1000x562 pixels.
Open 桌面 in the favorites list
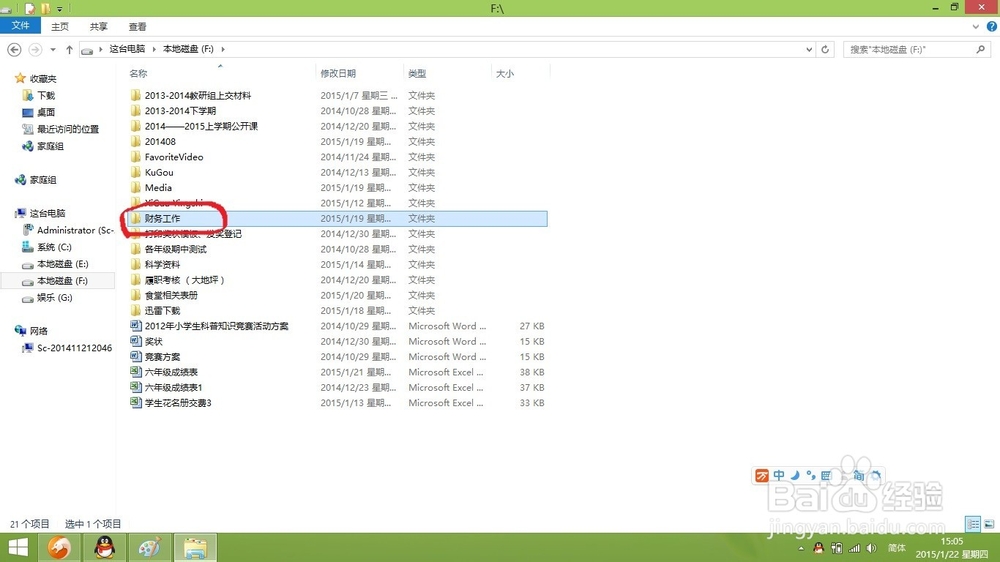coord(46,112)
